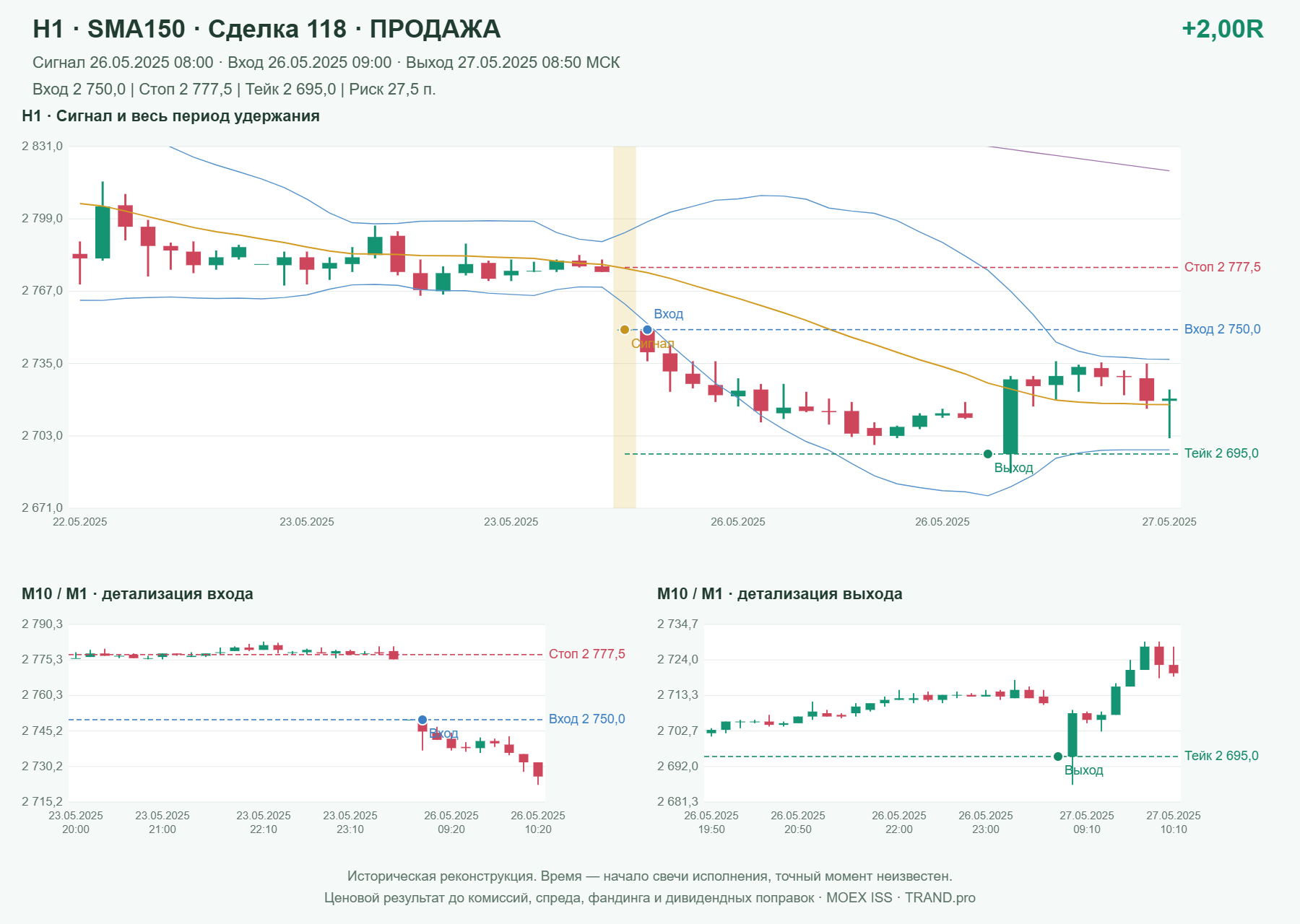Click the 'Стоп 2 777,5' label in the entry detail chart
Image resolution: width=1300 pixels, height=924 pixels.
tap(586, 654)
